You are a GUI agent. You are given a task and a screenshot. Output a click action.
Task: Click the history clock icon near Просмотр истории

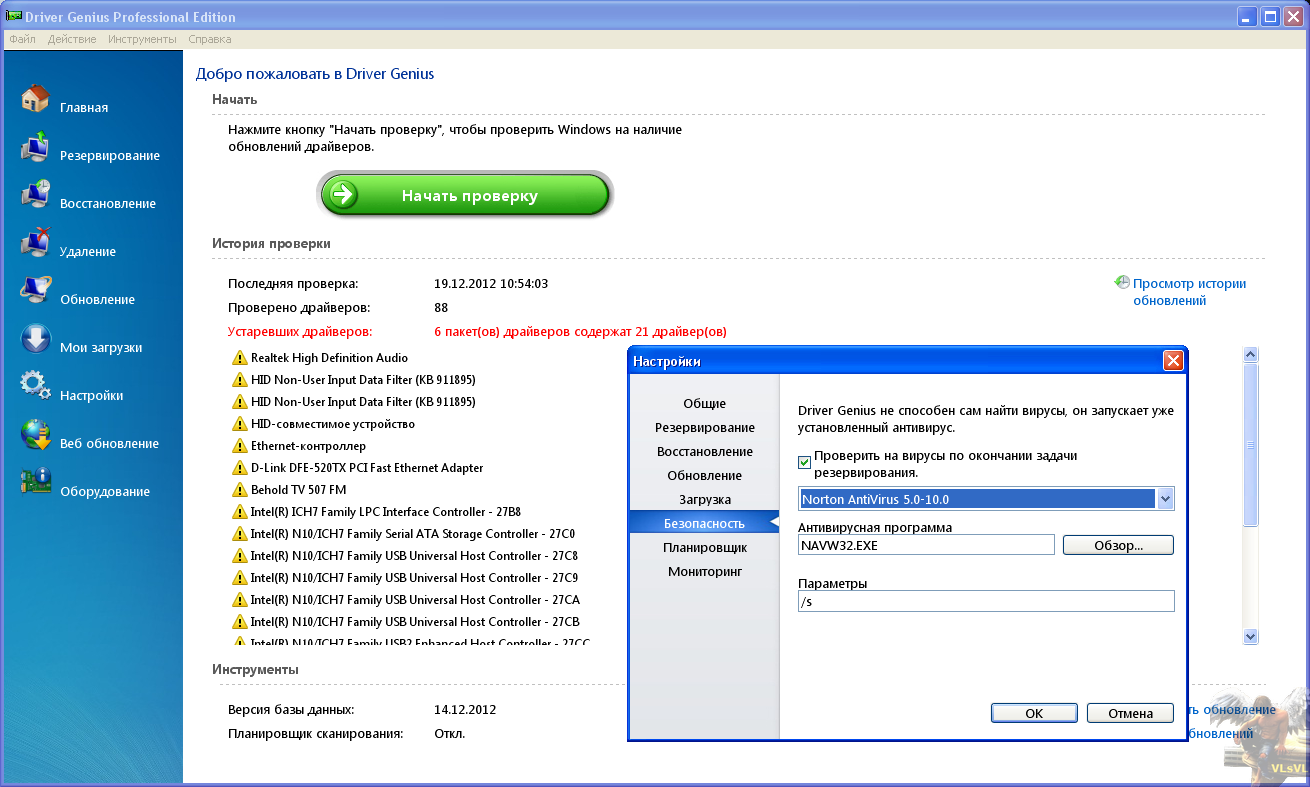tap(1122, 283)
